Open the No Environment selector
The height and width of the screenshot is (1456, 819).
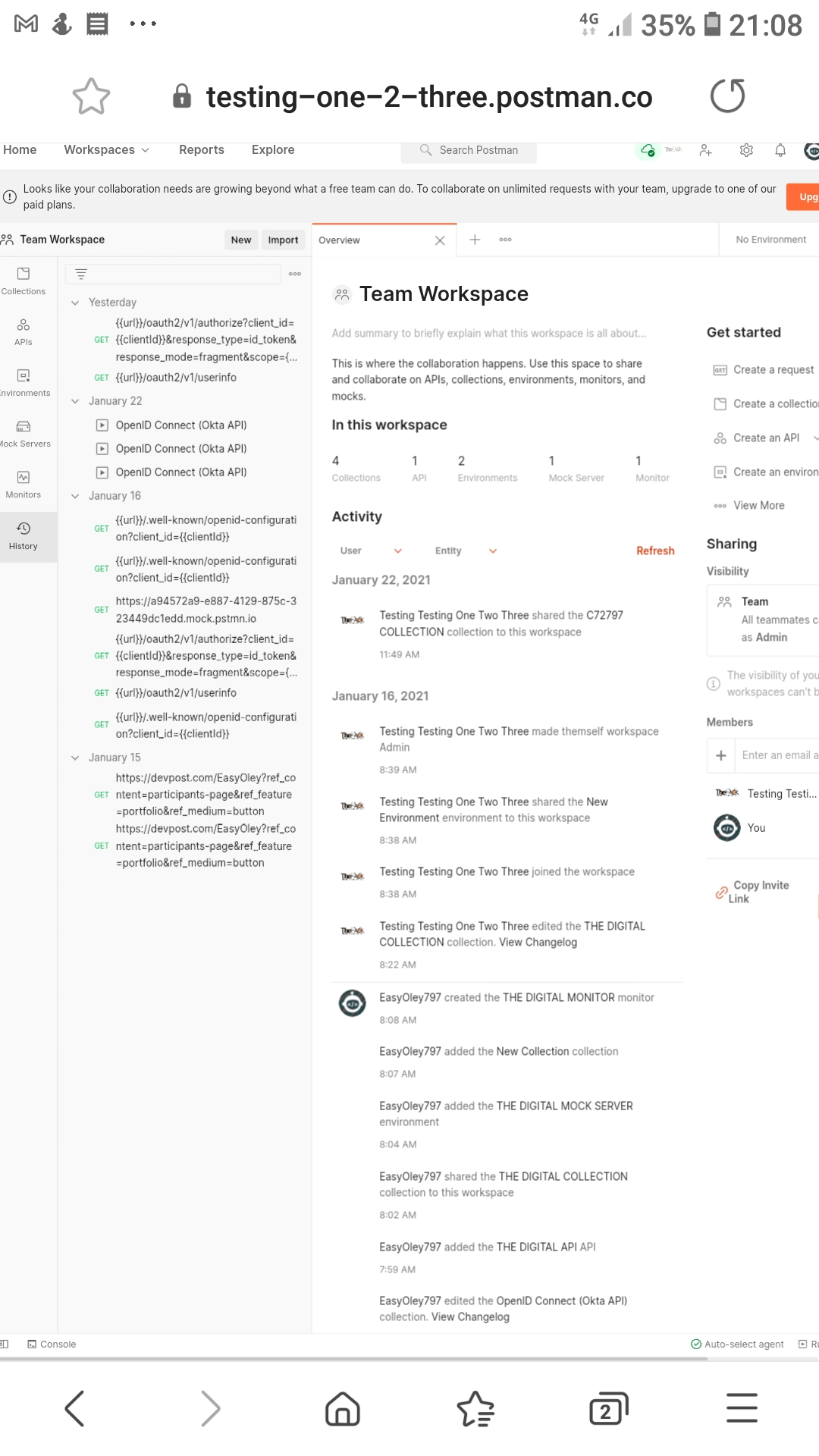click(770, 240)
